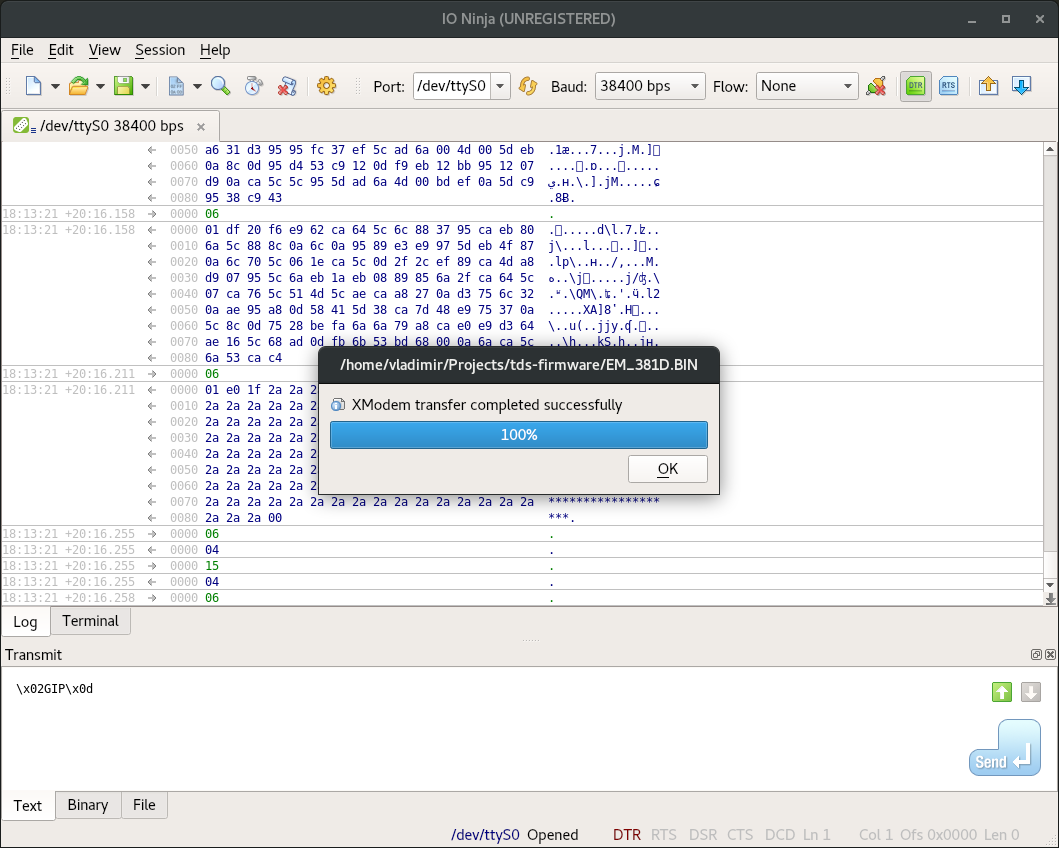Switch to the Terminal tab

tap(90, 621)
